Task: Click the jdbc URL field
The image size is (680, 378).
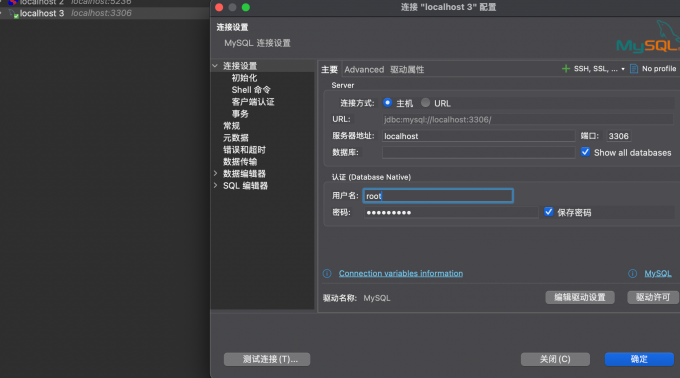Action: click(x=528, y=120)
